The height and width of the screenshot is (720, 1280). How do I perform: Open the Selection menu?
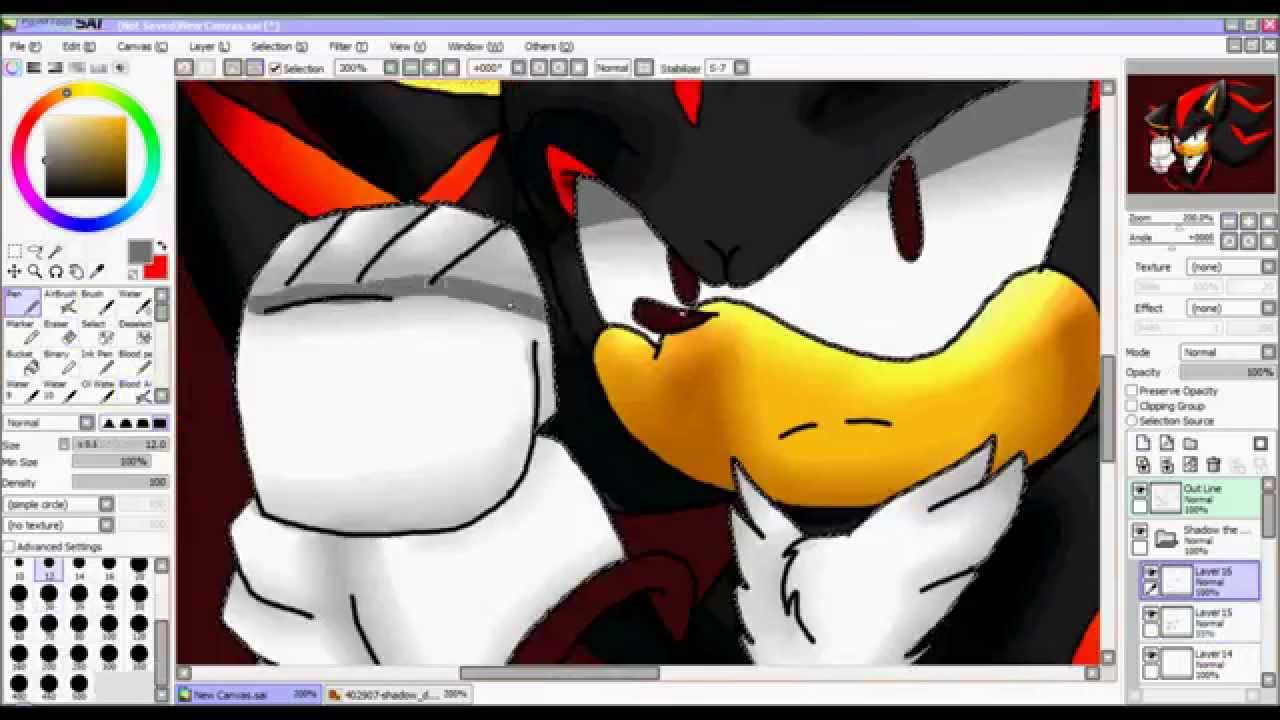(x=279, y=46)
